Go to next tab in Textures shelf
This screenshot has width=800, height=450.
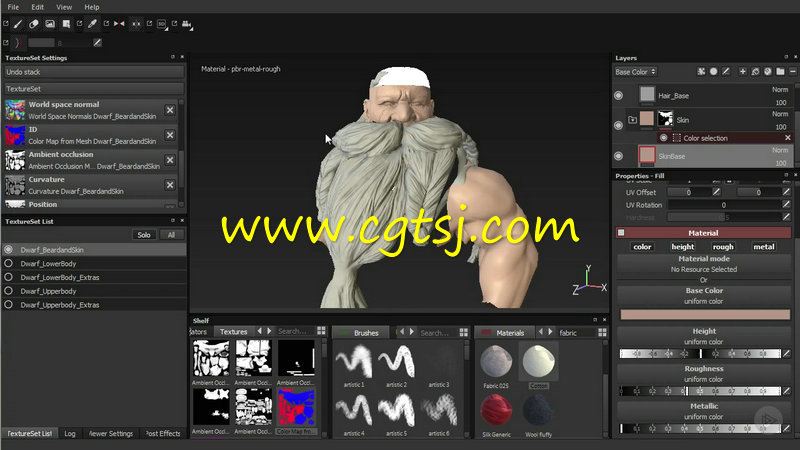[269, 331]
